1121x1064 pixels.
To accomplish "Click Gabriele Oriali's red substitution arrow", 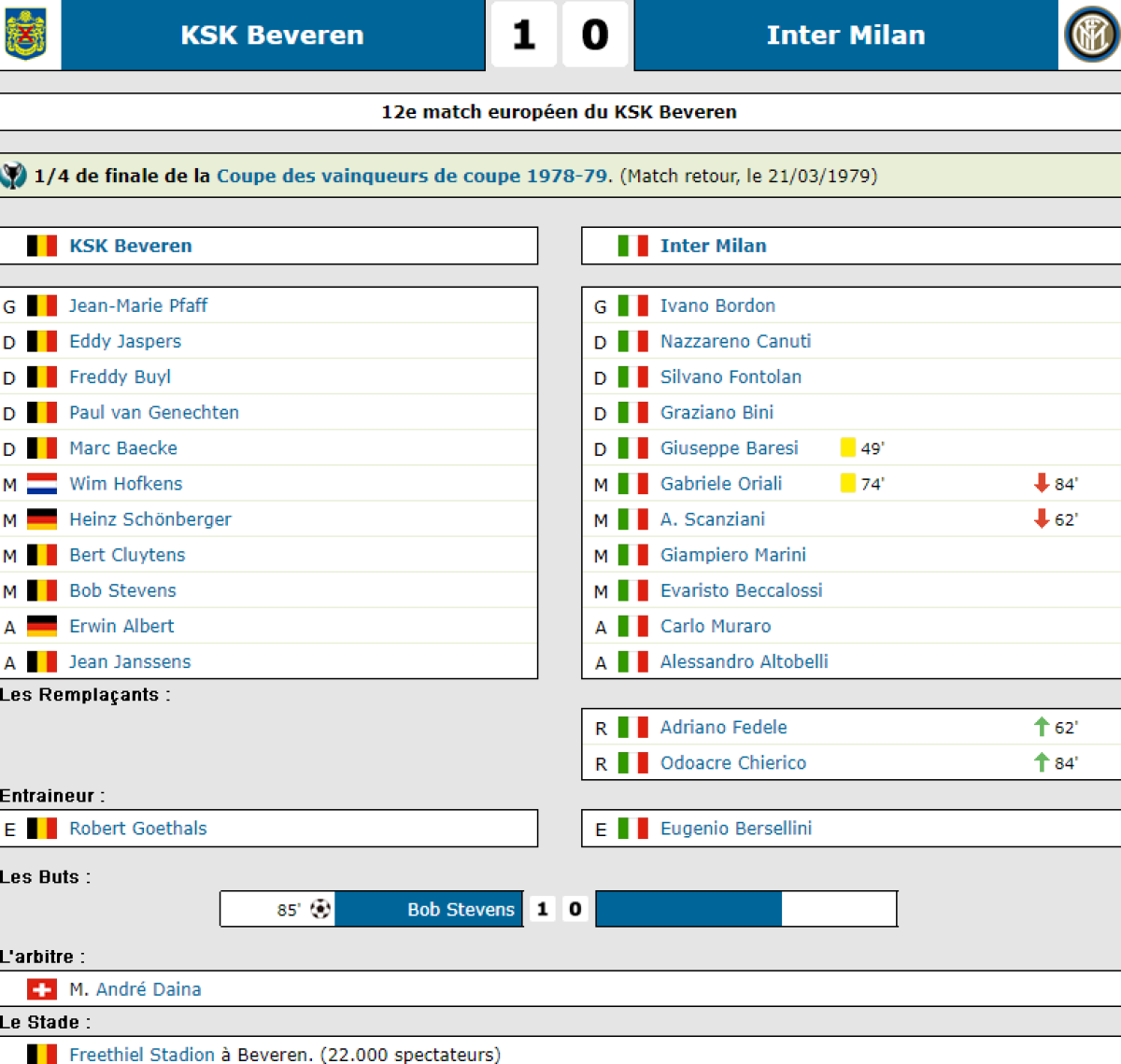I will pyautogui.click(x=1042, y=483).
